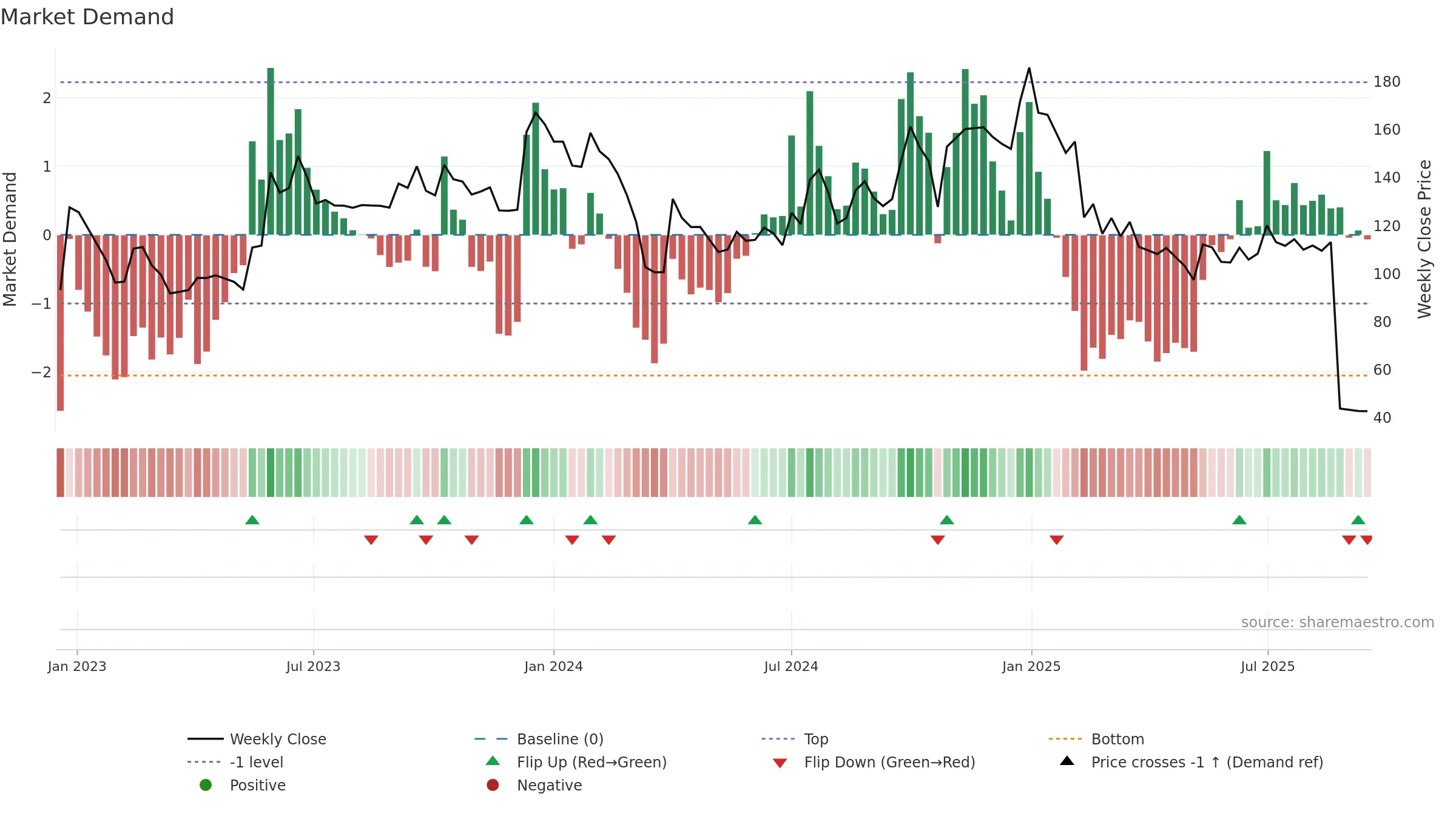Image resolution: width=1456 pixels, height=819 pixels.
Task: Click the 40 tick on the price axis
Action: point(1382,418)
